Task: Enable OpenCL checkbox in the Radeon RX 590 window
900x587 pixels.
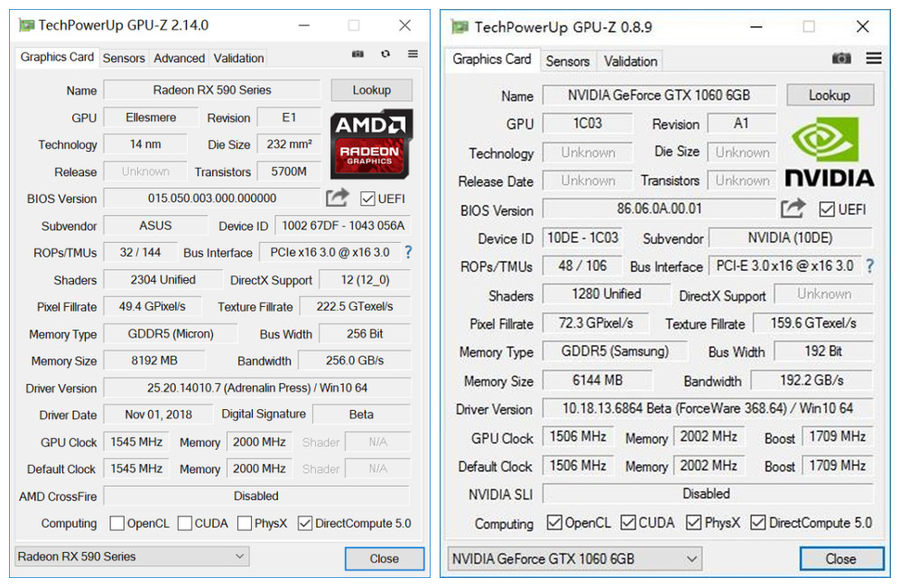Action: click(117, 523)
